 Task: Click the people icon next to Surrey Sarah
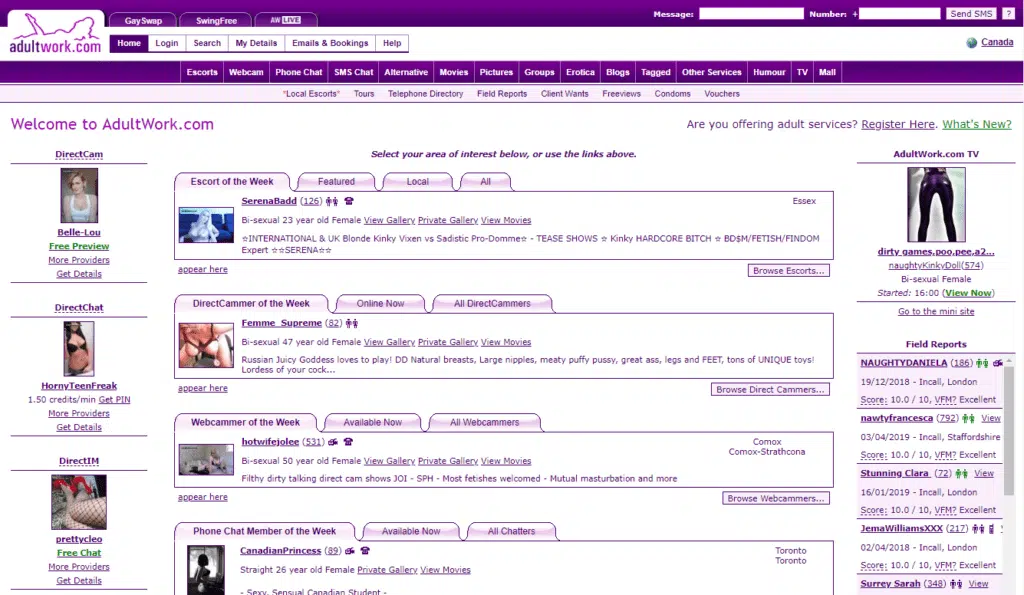[955, 584]
